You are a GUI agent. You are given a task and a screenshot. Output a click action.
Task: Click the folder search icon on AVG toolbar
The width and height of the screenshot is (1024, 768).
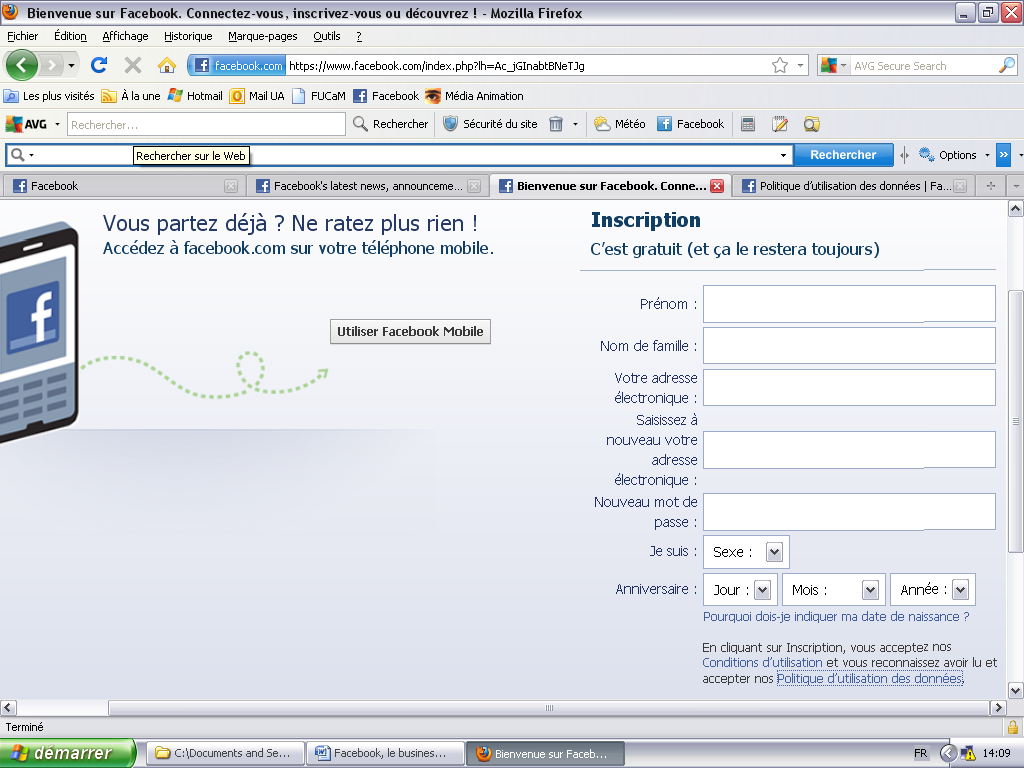812,124
